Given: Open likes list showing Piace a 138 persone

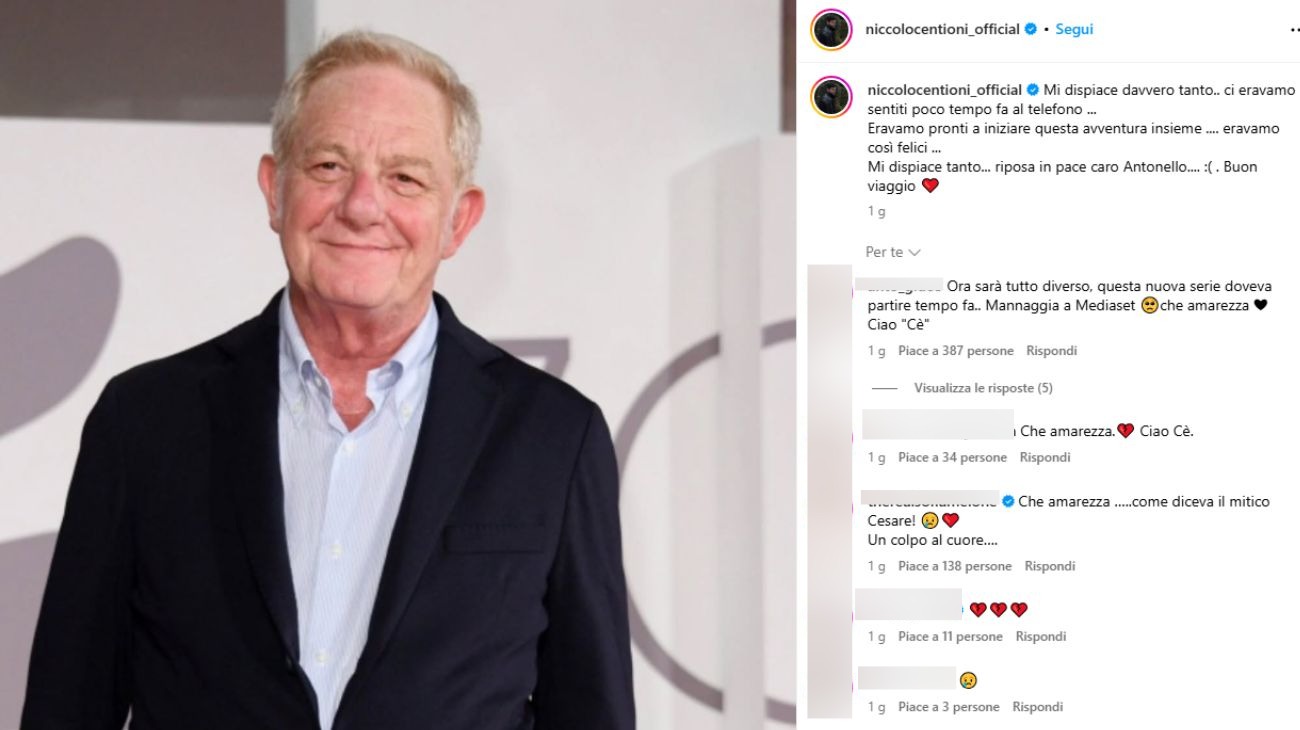Looking at the screenshot, I should point(955,567).
